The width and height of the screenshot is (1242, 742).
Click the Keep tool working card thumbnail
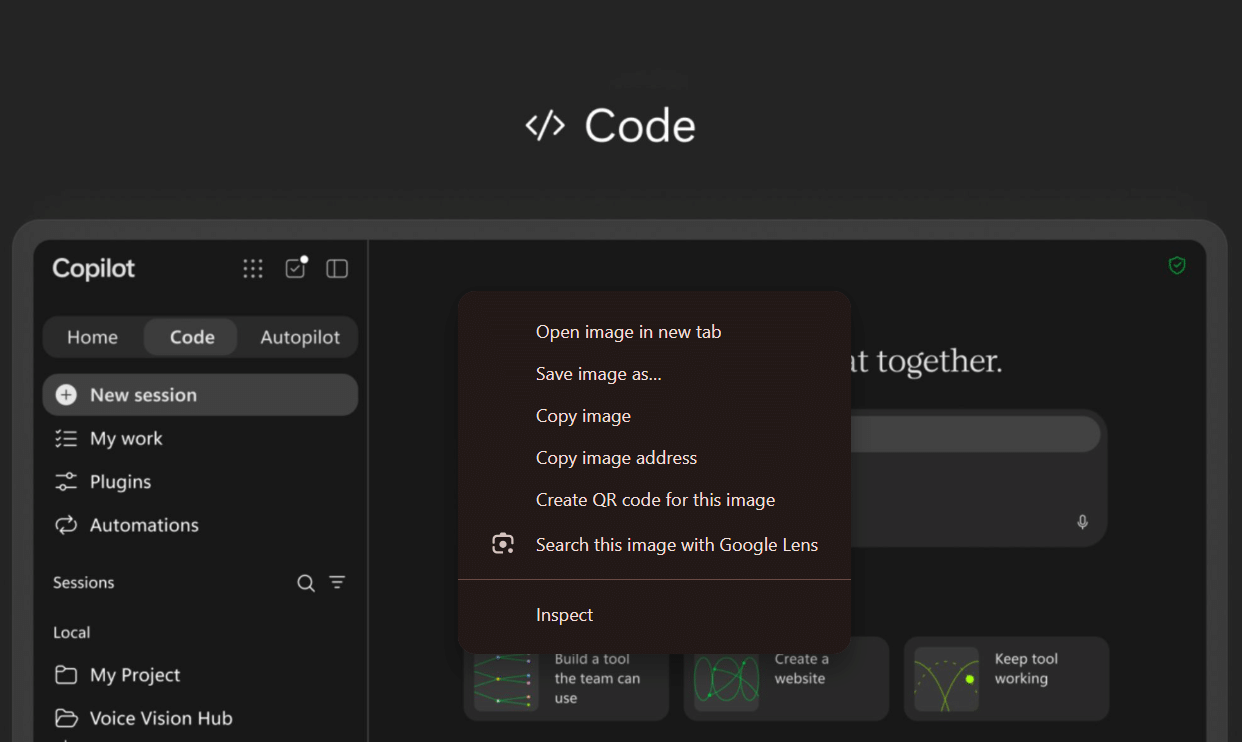(x=946, y=679)
